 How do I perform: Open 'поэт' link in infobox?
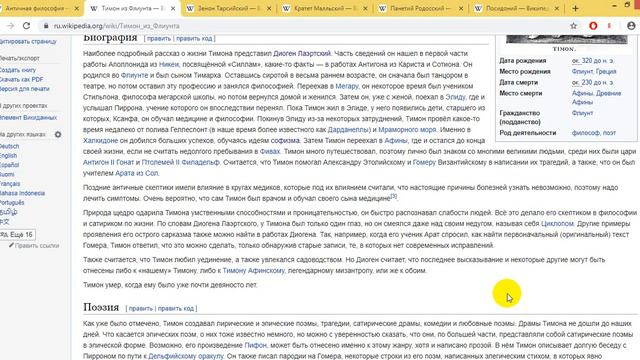point(609,133)
